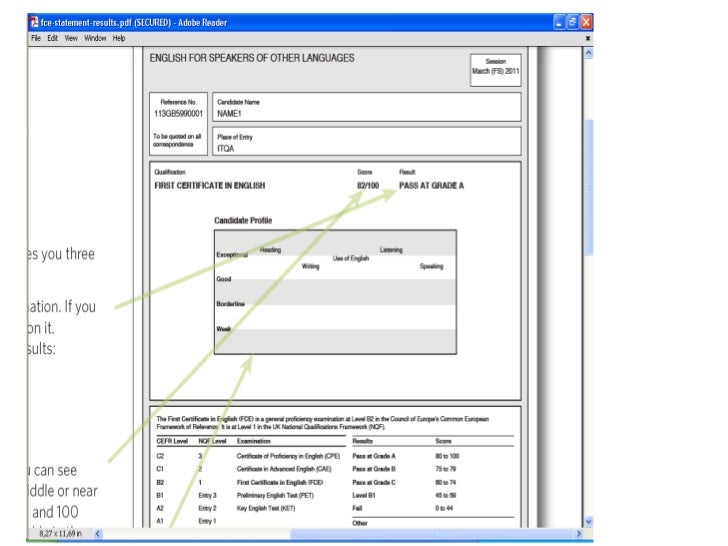Screen dimensions: 728x546
Task: Click Preliminary English Test (PET) row
Action: (275, 495)
